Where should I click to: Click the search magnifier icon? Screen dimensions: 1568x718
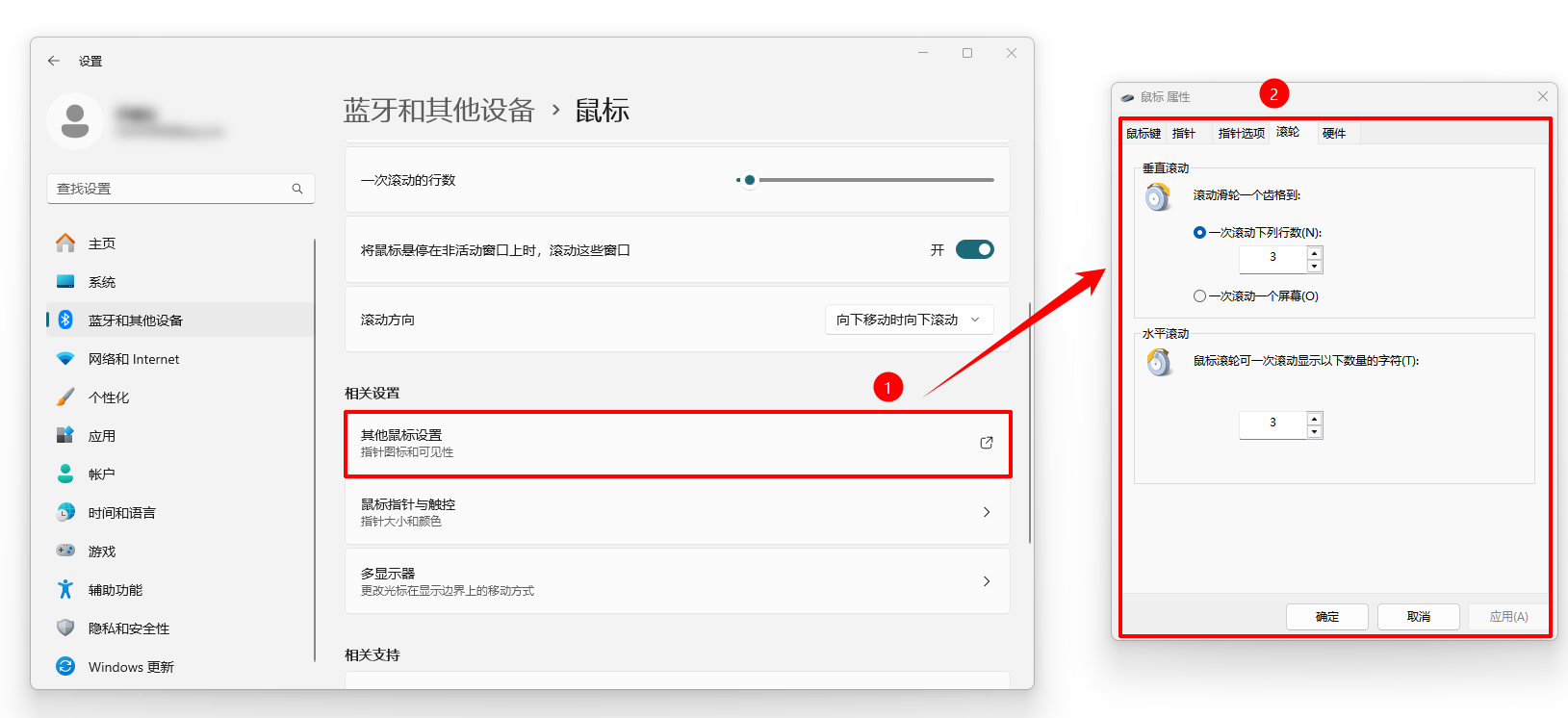(297, 189)
